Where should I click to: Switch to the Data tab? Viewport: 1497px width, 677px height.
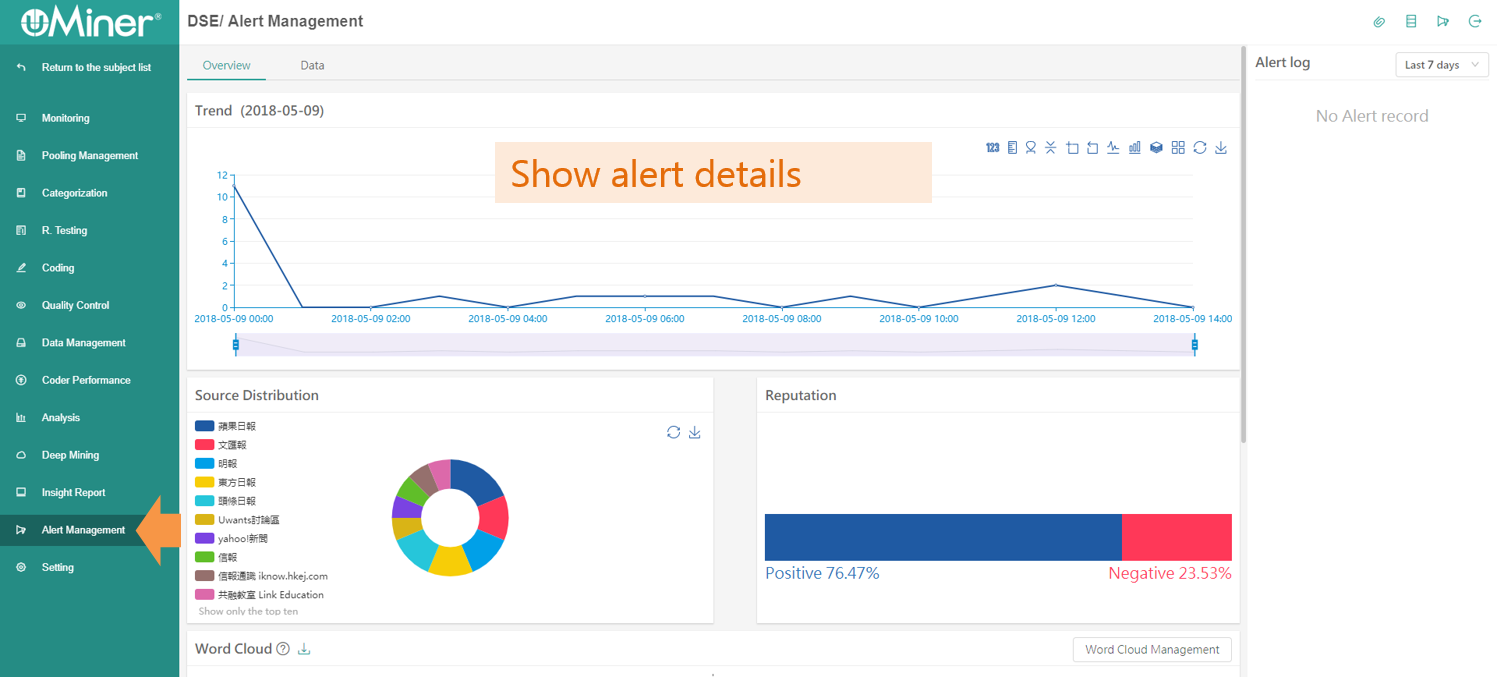312,65
